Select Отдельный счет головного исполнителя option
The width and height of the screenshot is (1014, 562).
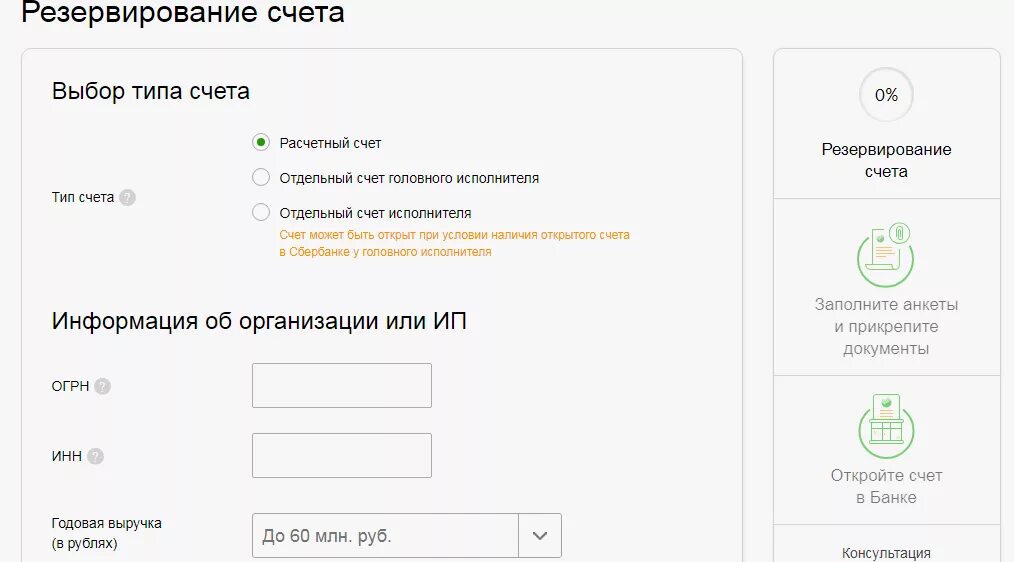pyautogui.click(x=261, y=177)
